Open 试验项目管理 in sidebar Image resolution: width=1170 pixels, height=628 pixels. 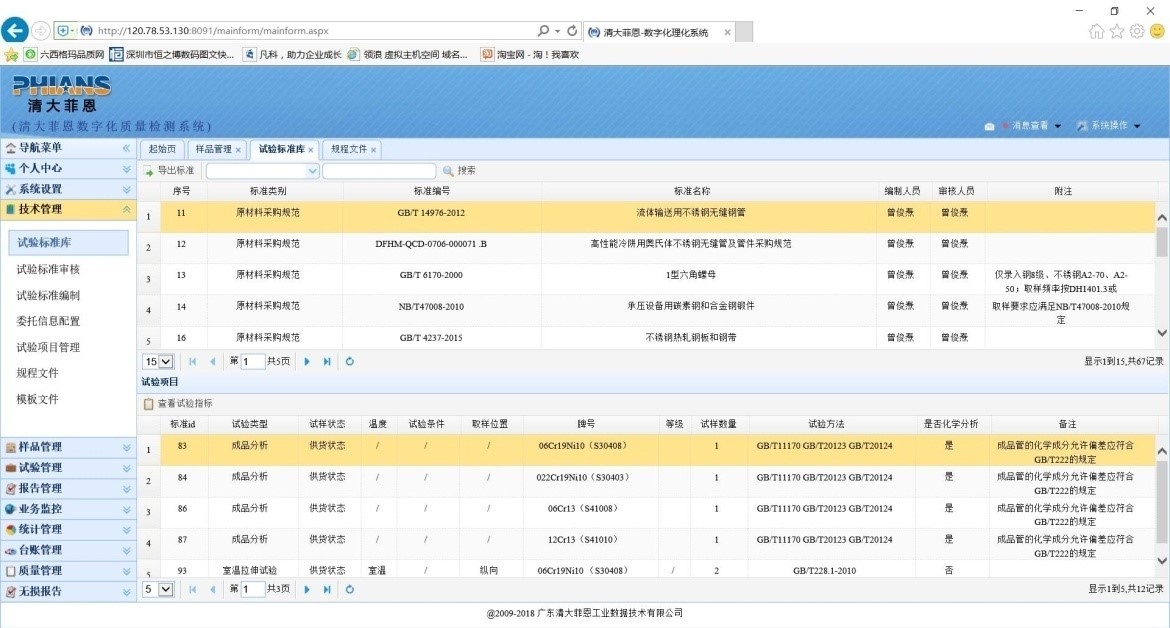tap(48, 348)
